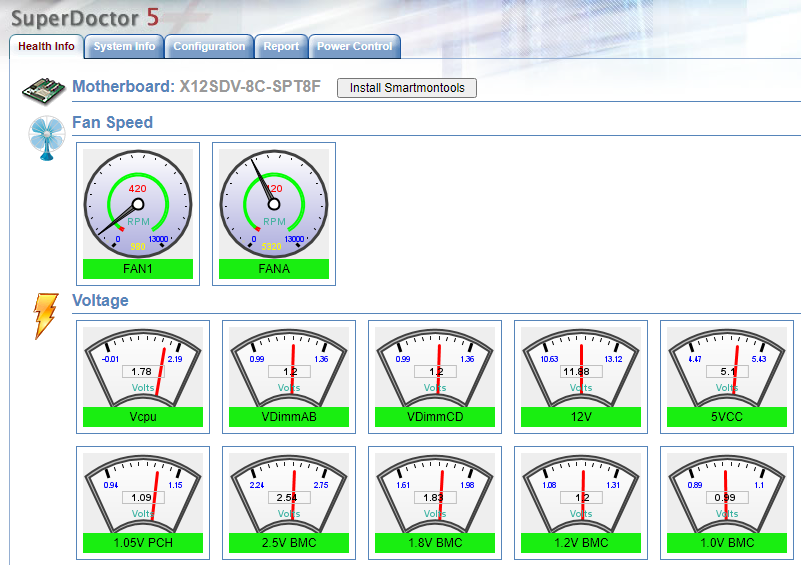This screenshot has width=801, height=565.
Task: Click the 12V green status label
Action: click(581, 417)
